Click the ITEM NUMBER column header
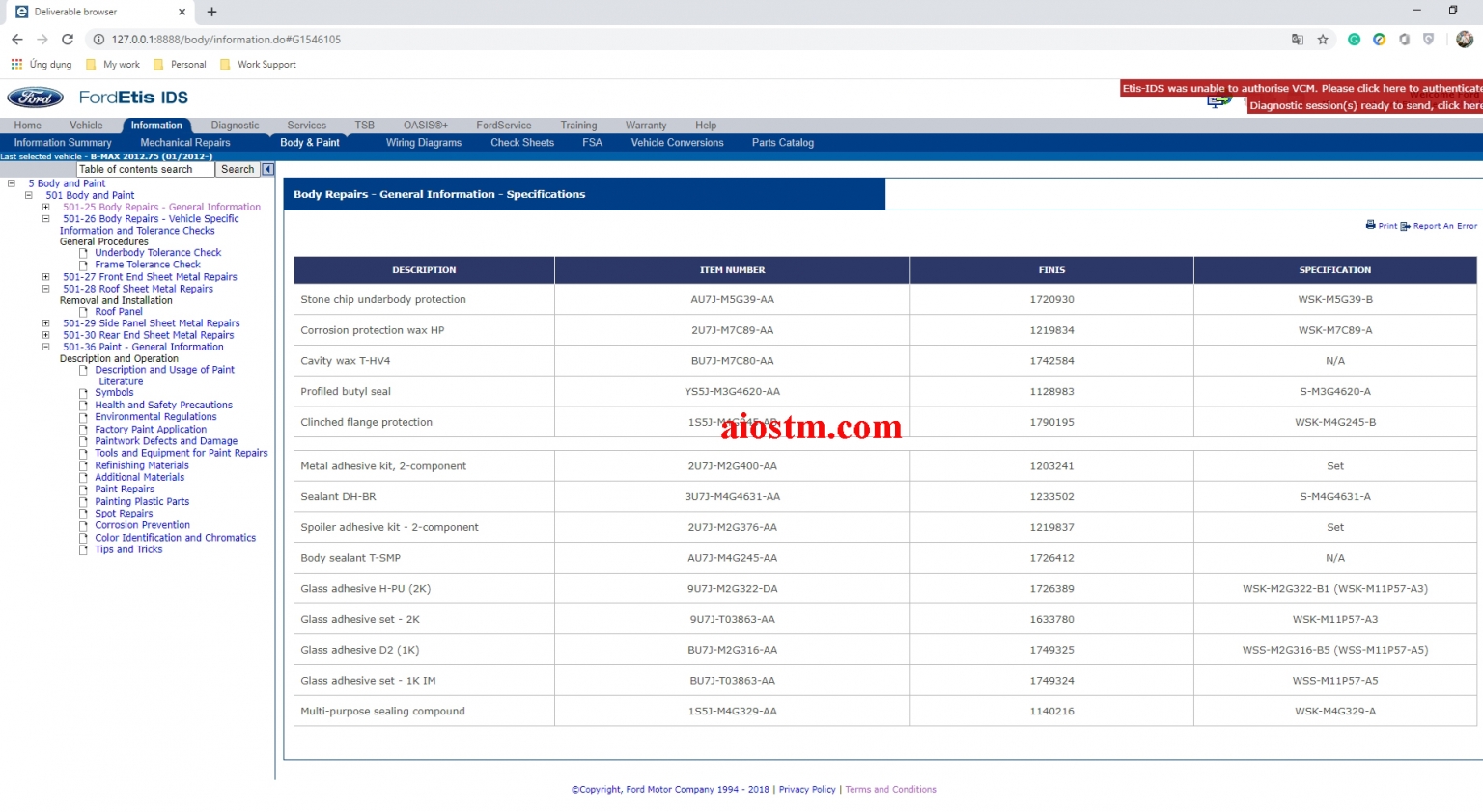The image size is (1483, 812). click(732, 270)
